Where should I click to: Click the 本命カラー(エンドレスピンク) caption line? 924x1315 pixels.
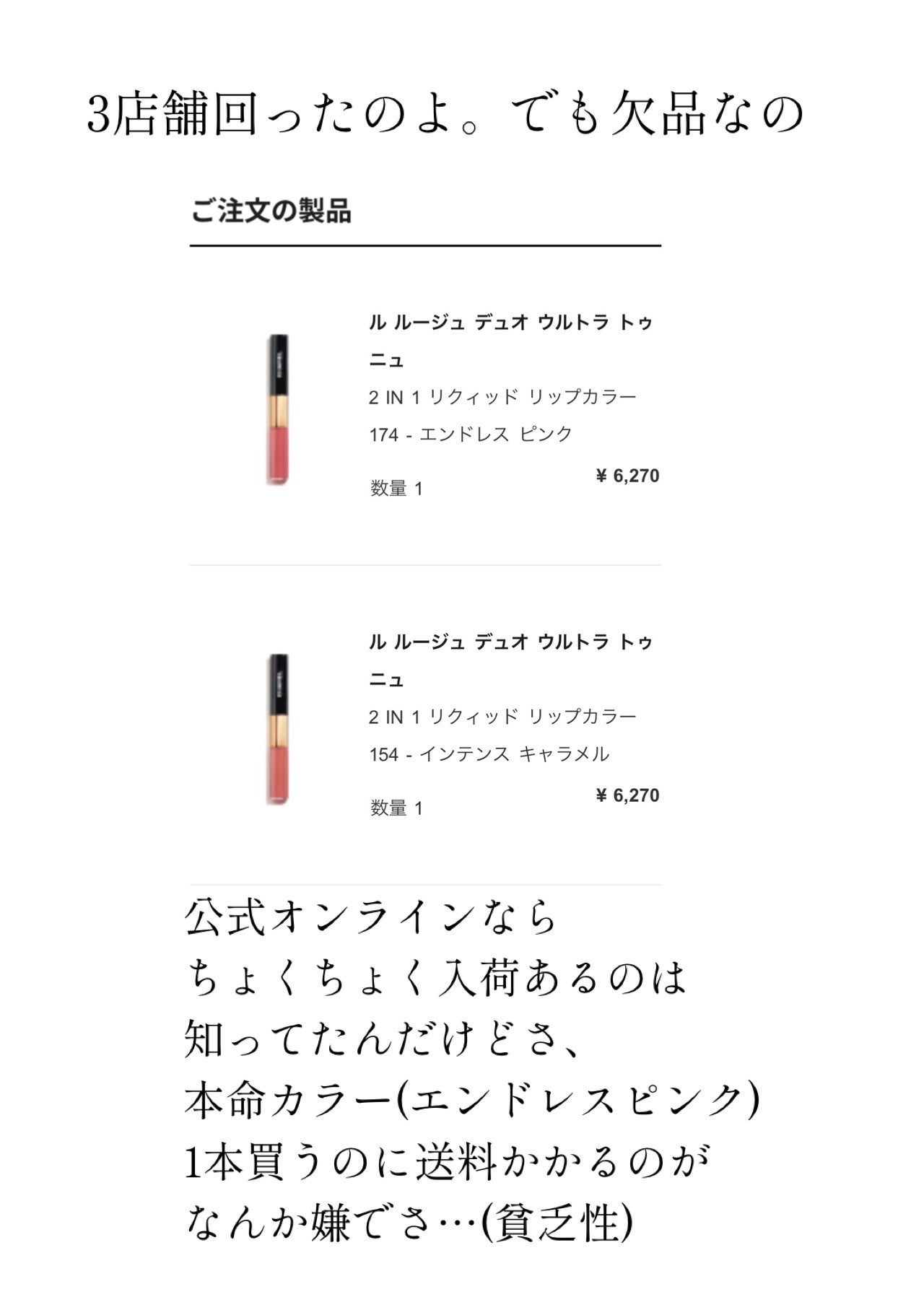[x=473, y=1101]
